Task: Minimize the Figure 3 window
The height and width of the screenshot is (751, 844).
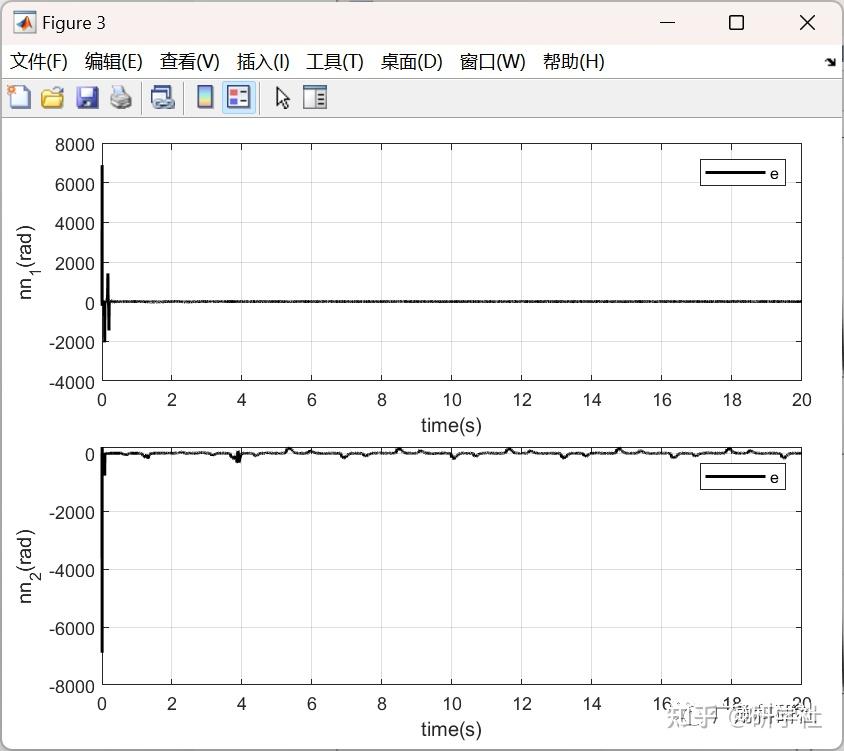Action: [668, 21]
